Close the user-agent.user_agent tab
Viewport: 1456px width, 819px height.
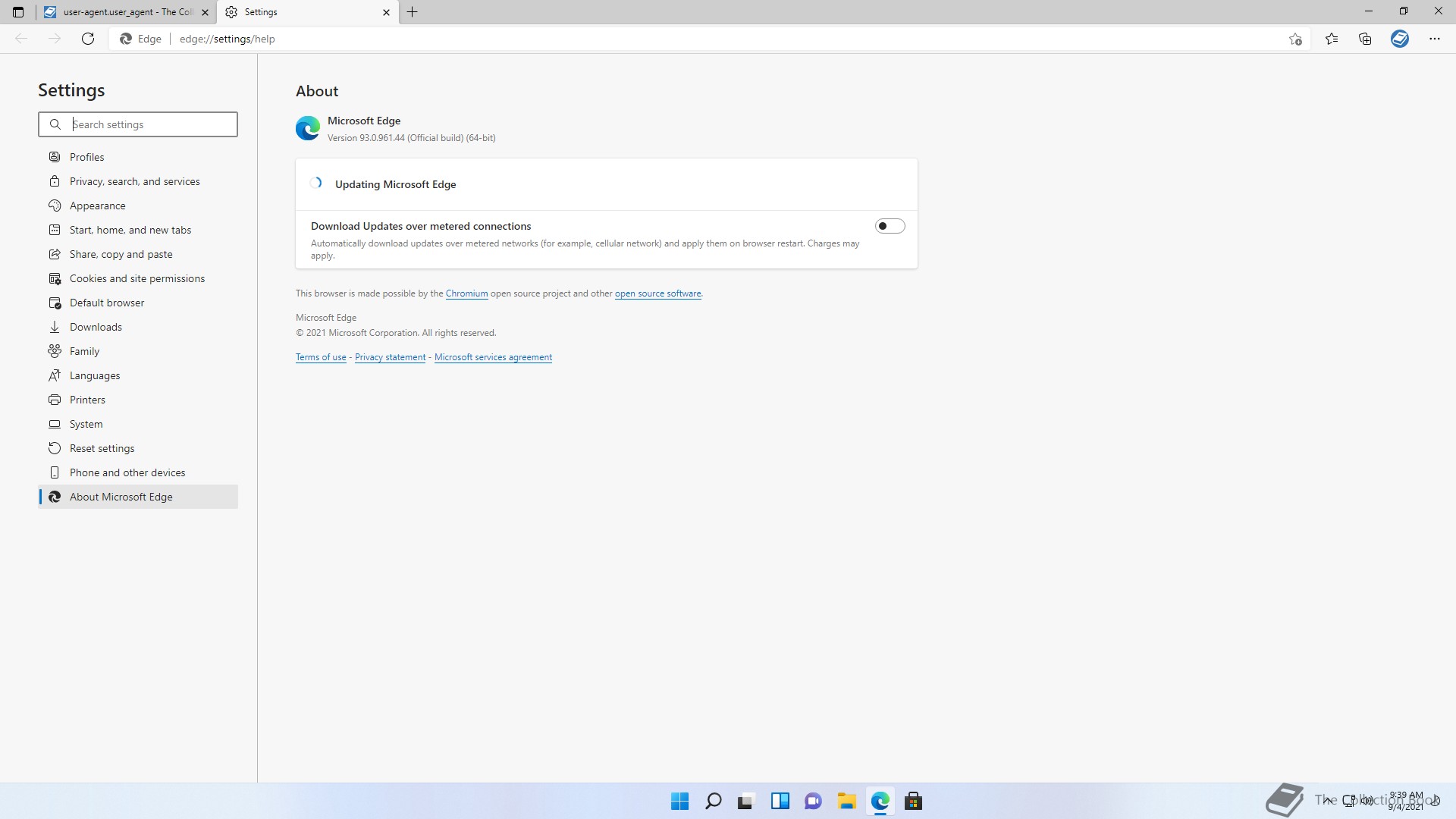(205, 12)
